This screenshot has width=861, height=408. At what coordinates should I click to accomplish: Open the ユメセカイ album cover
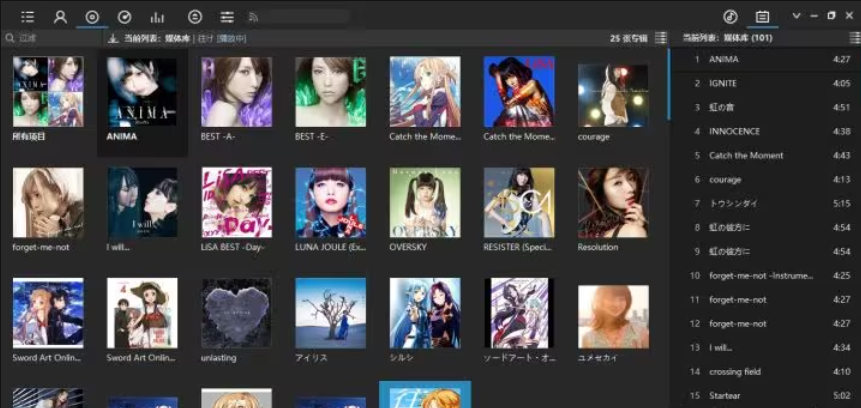613,317
